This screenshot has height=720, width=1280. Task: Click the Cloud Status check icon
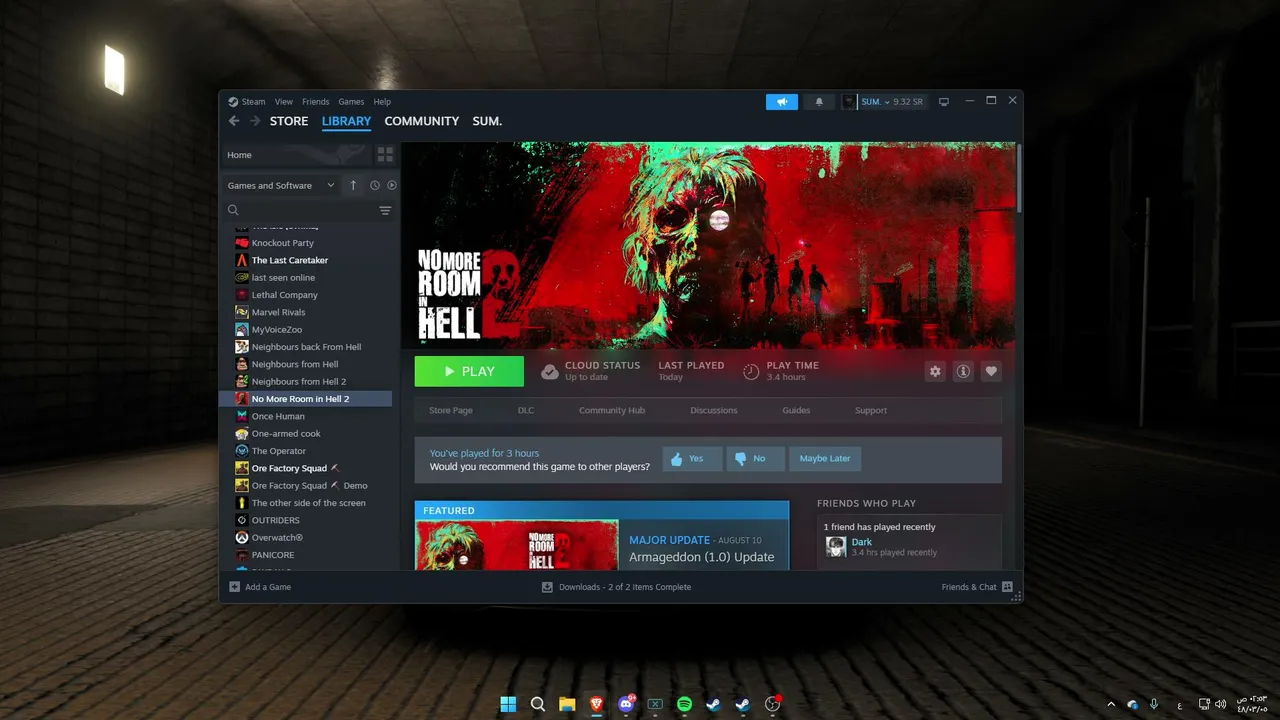(x=550, y=372)
